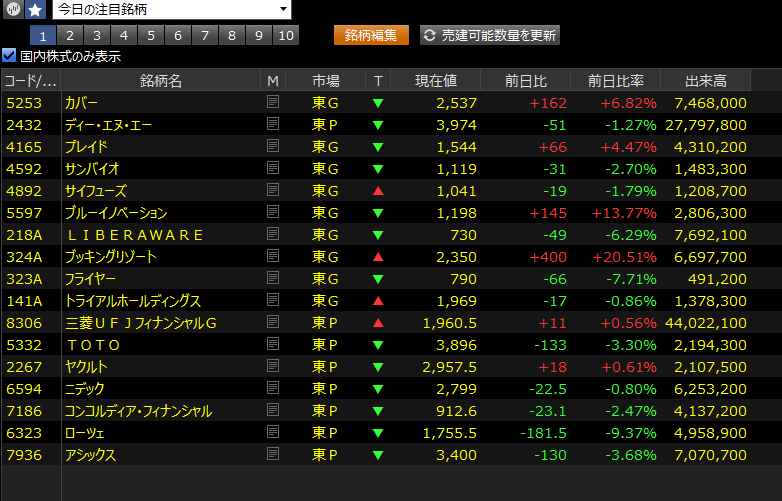
Task: Open memo icon for カバー row
Action: coord(273,102)
